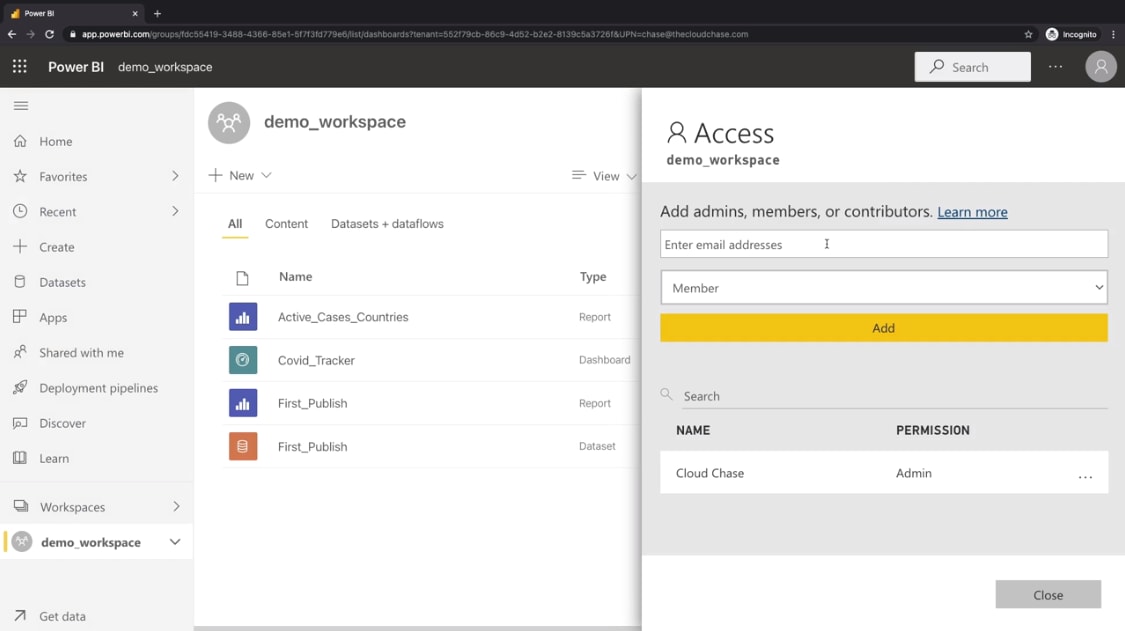1125x631 pixels.
Task: Open Deployment pipelines menu item
Action: 98,388
